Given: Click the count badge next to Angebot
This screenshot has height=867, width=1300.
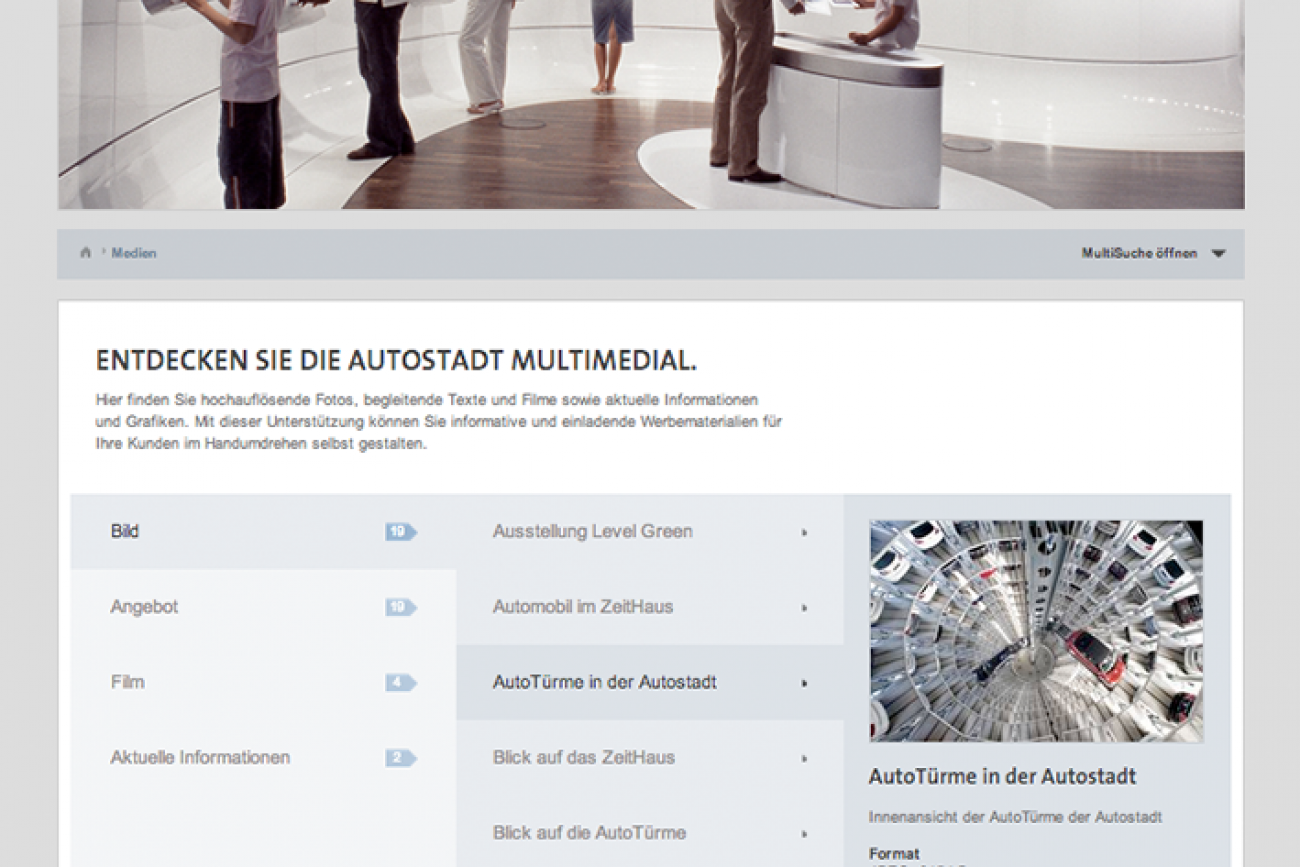Looking at the screenshot, I should [400, 607].
